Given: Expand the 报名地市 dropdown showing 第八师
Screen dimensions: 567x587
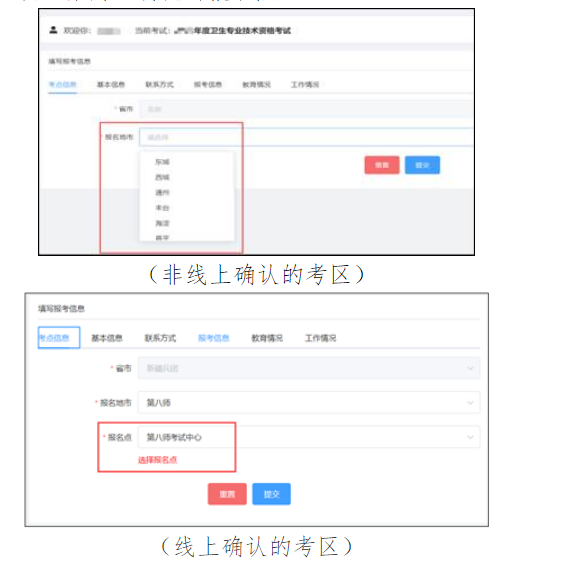Looking at the screenshot, I should 309,402.
